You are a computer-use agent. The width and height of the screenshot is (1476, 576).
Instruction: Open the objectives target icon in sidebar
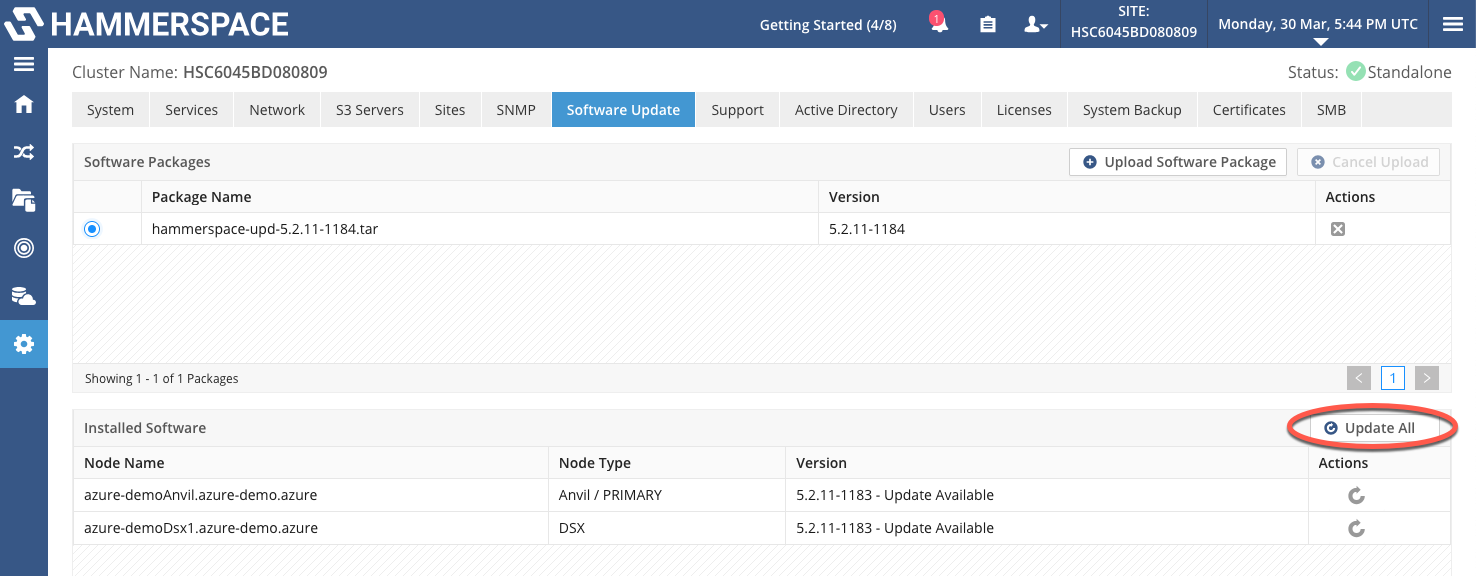[23, 248]
